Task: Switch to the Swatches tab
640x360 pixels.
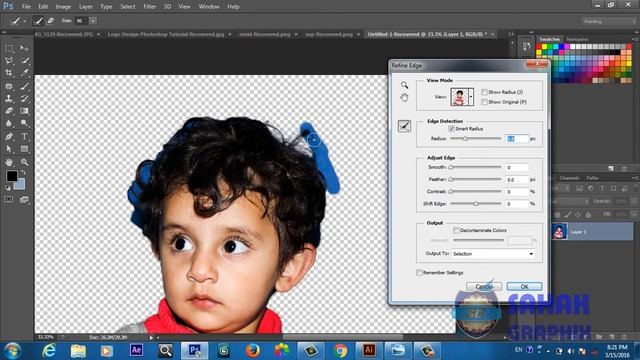Action: pos(549,39)
